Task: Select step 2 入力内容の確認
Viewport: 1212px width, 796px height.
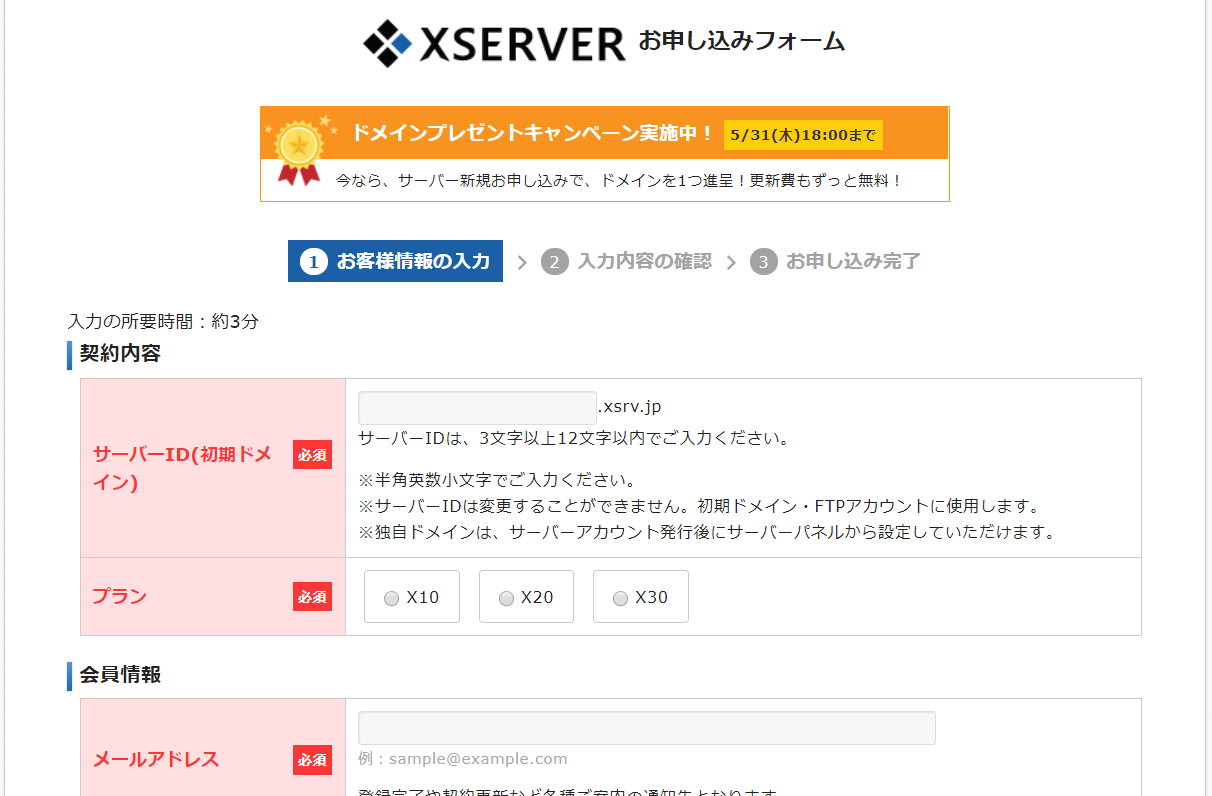Action: tap(627, 262)
